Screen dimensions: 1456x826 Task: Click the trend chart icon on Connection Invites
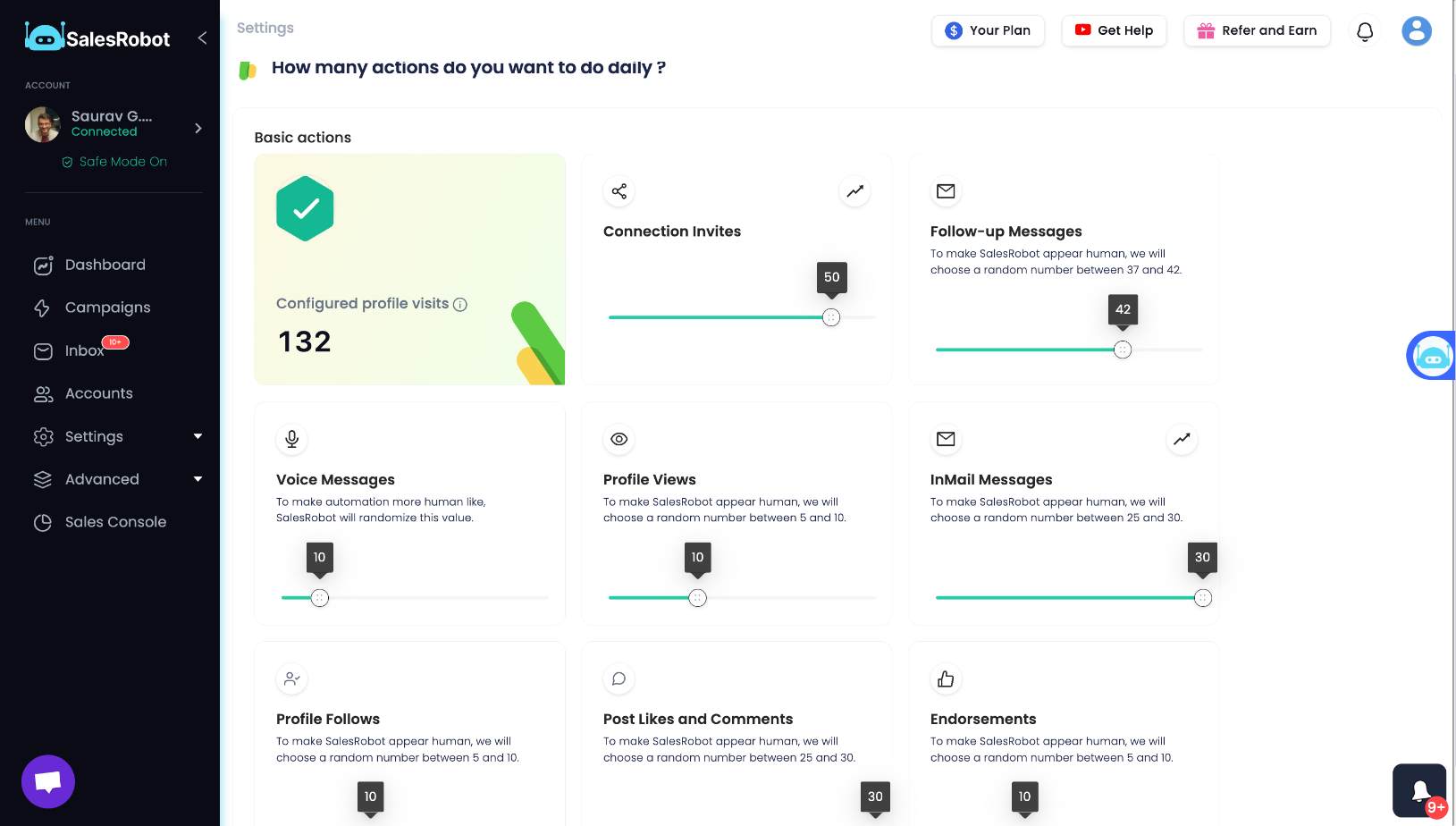pos(855,190)
